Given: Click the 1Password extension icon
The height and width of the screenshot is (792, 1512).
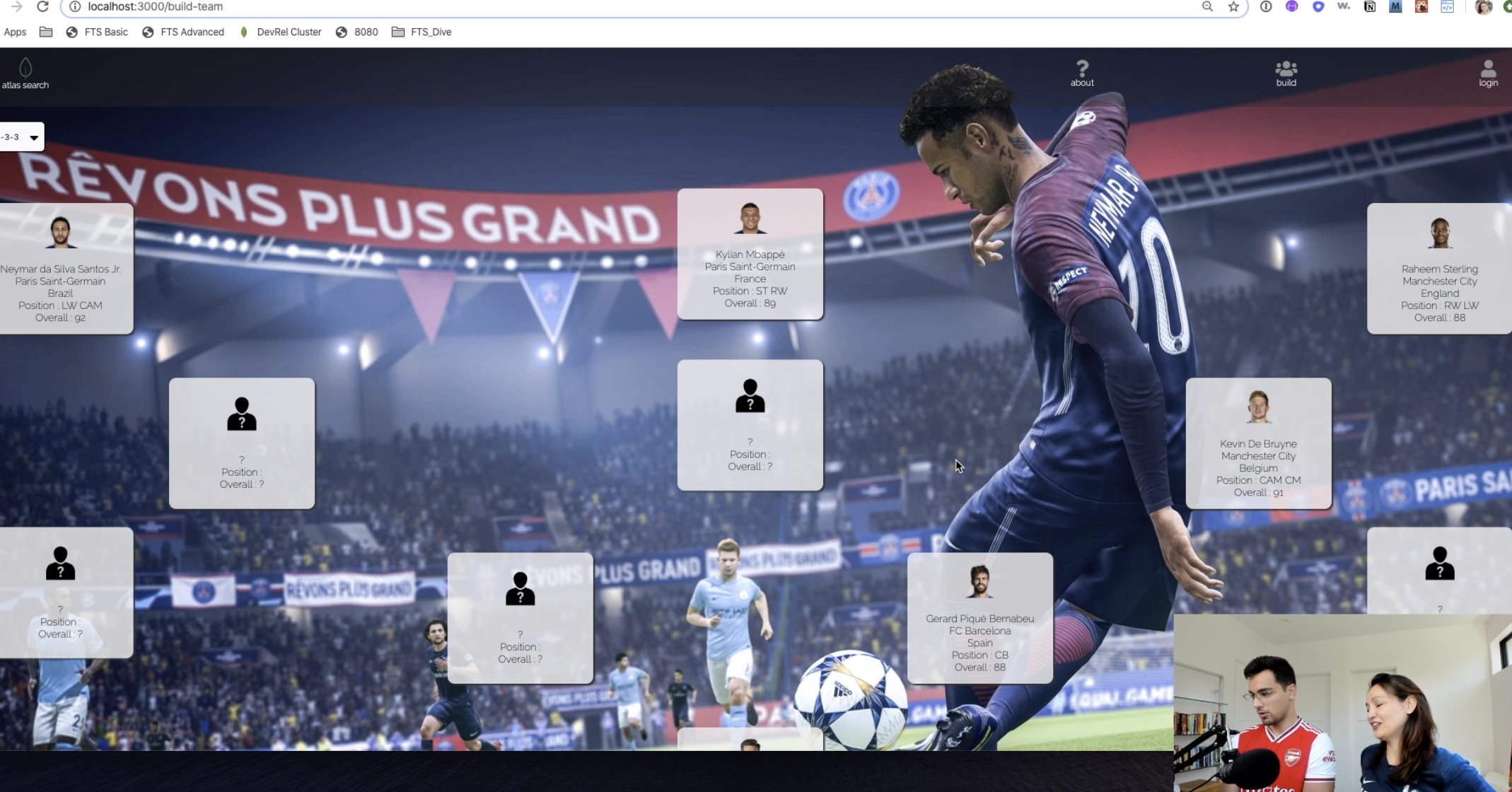Looking at the screenshot, I should click(x=1266, y=6).
